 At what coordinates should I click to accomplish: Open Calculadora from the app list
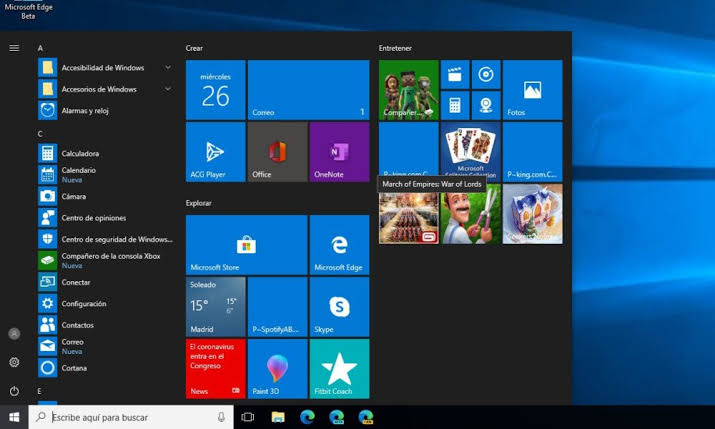pos(80,153)
